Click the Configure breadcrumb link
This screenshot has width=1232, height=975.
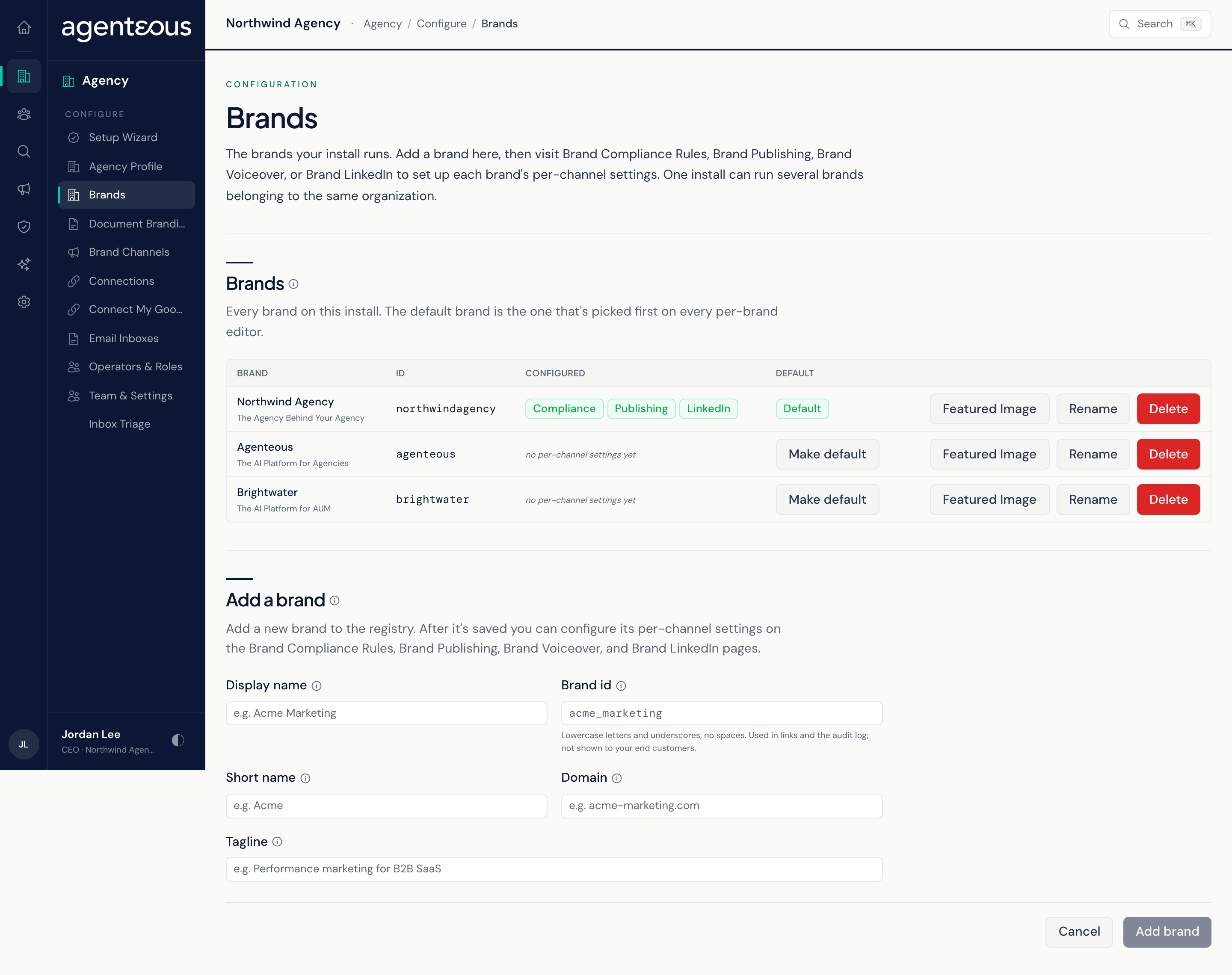pos(441,24)
